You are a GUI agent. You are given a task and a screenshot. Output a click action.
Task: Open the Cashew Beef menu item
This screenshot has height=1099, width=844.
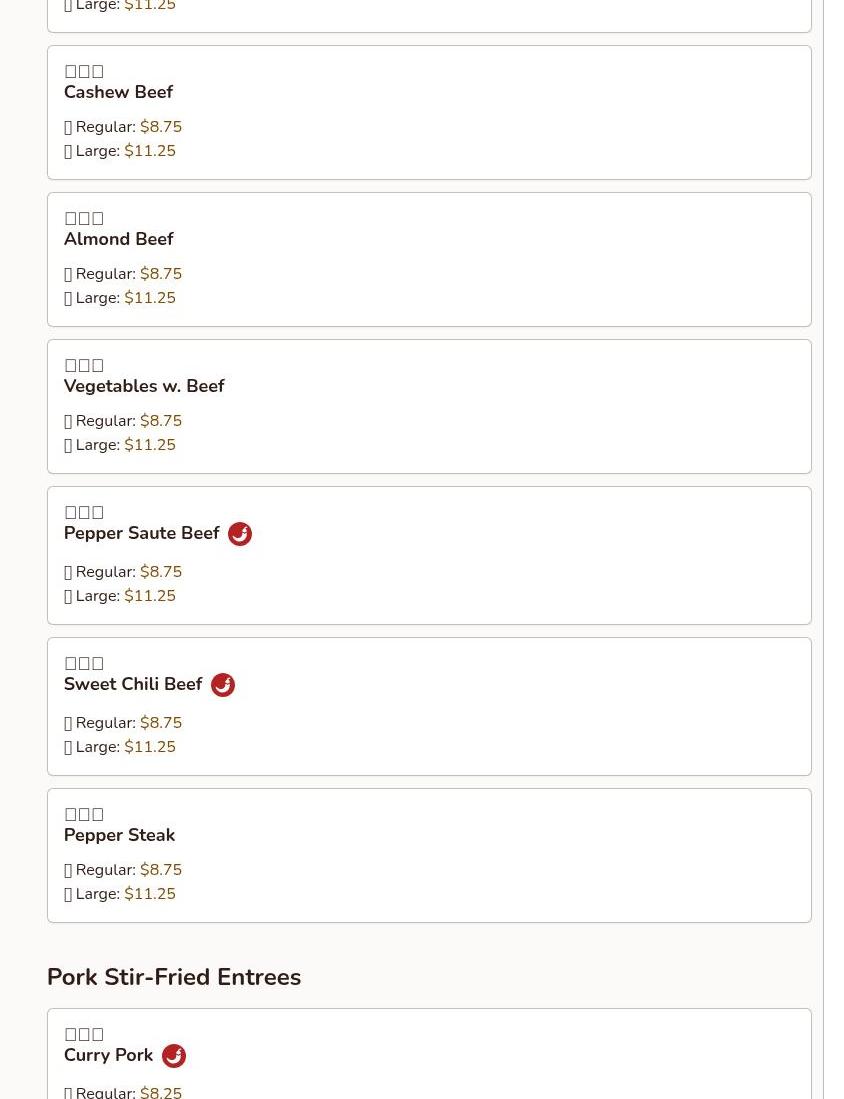(x=118, y=92)
